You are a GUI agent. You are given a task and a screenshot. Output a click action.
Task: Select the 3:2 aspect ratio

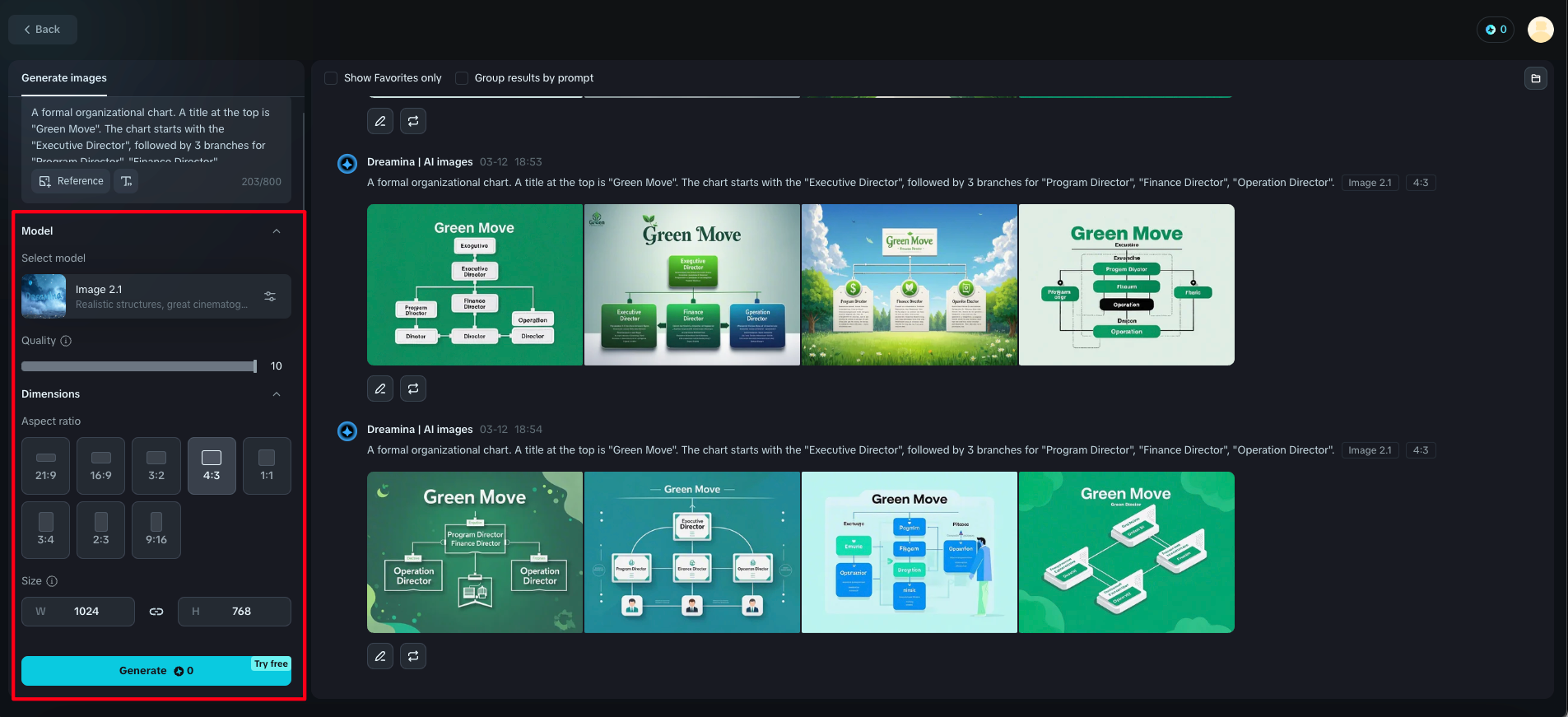click(156, 466)
